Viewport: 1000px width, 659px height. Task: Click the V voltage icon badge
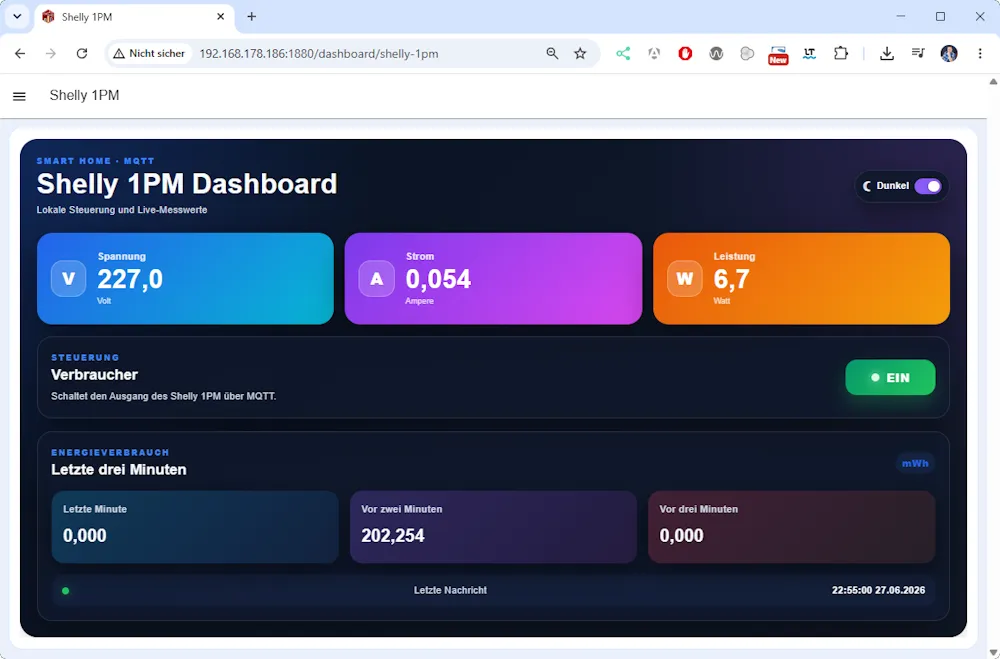click(x=68, y=279)
